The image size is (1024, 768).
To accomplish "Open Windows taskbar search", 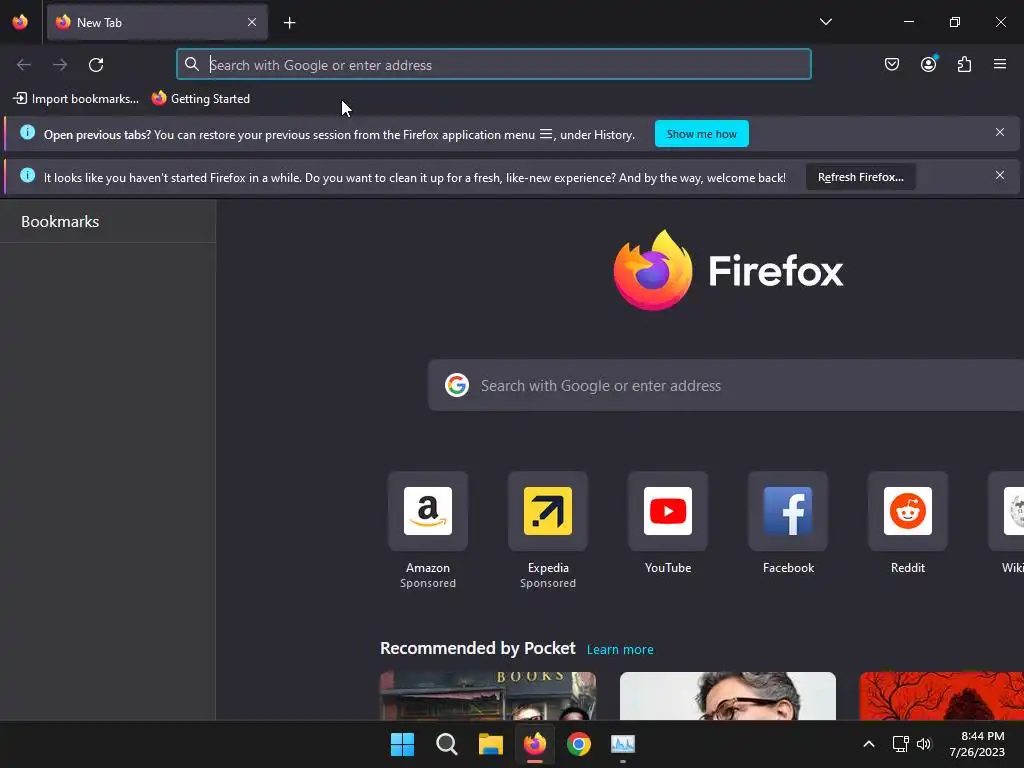I will (x=447, y=744).
